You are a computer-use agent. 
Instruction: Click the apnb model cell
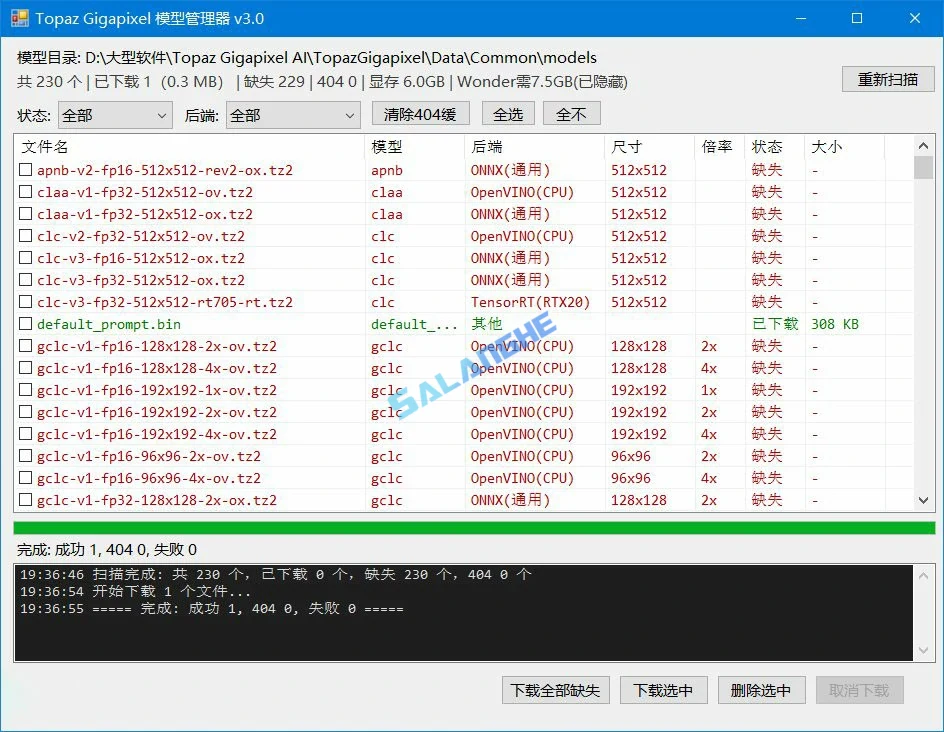(387, 170)
